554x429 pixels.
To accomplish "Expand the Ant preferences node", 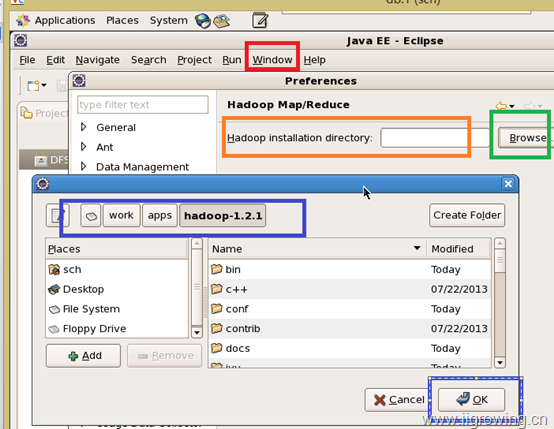I will click(x=83, y=147).
